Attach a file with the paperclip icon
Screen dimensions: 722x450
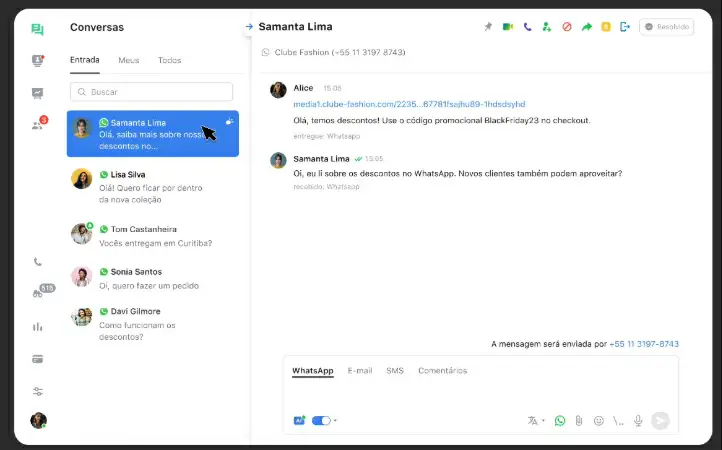579,421
